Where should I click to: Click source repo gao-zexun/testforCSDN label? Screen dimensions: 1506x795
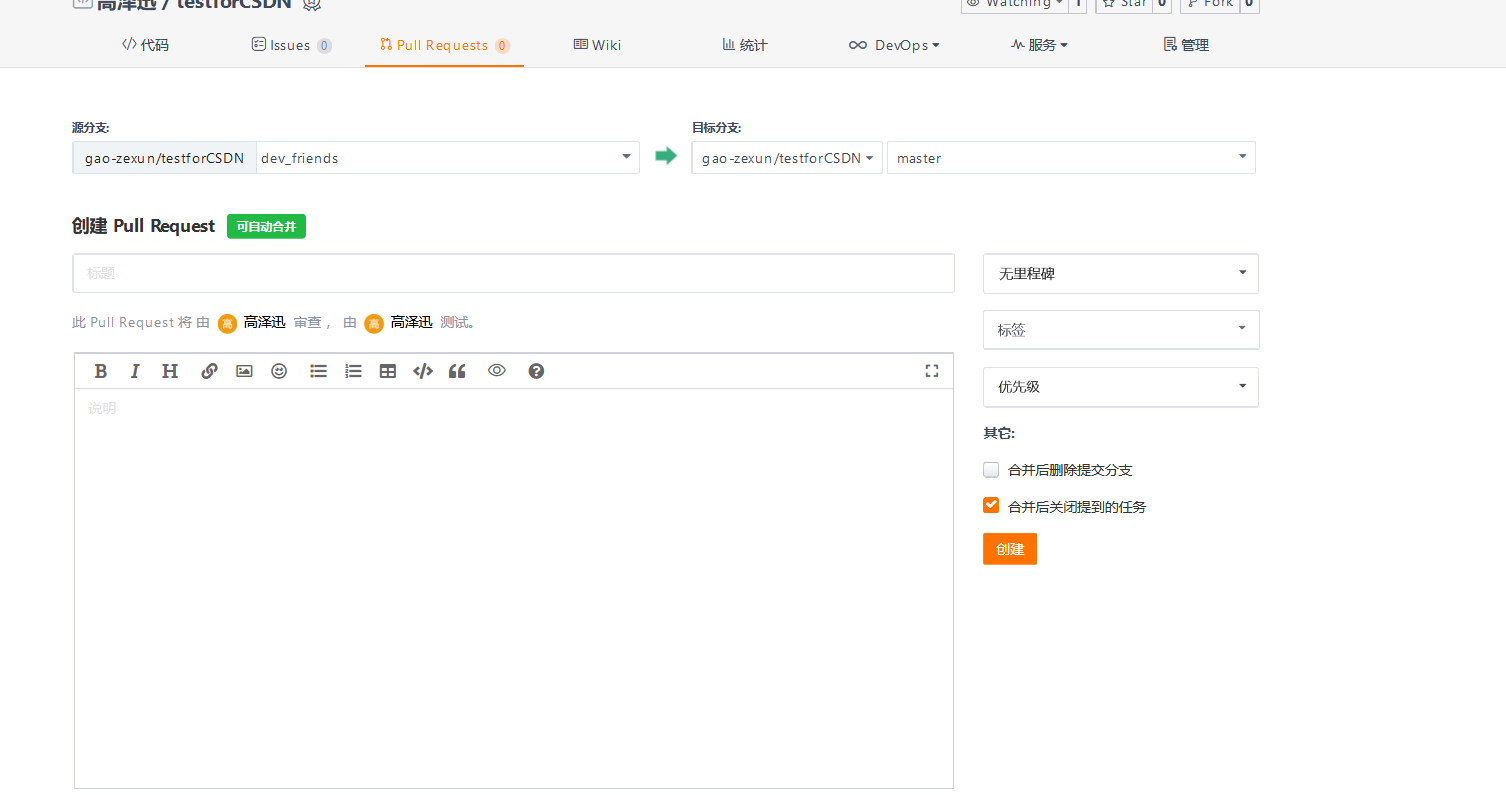tap(165, 158)
